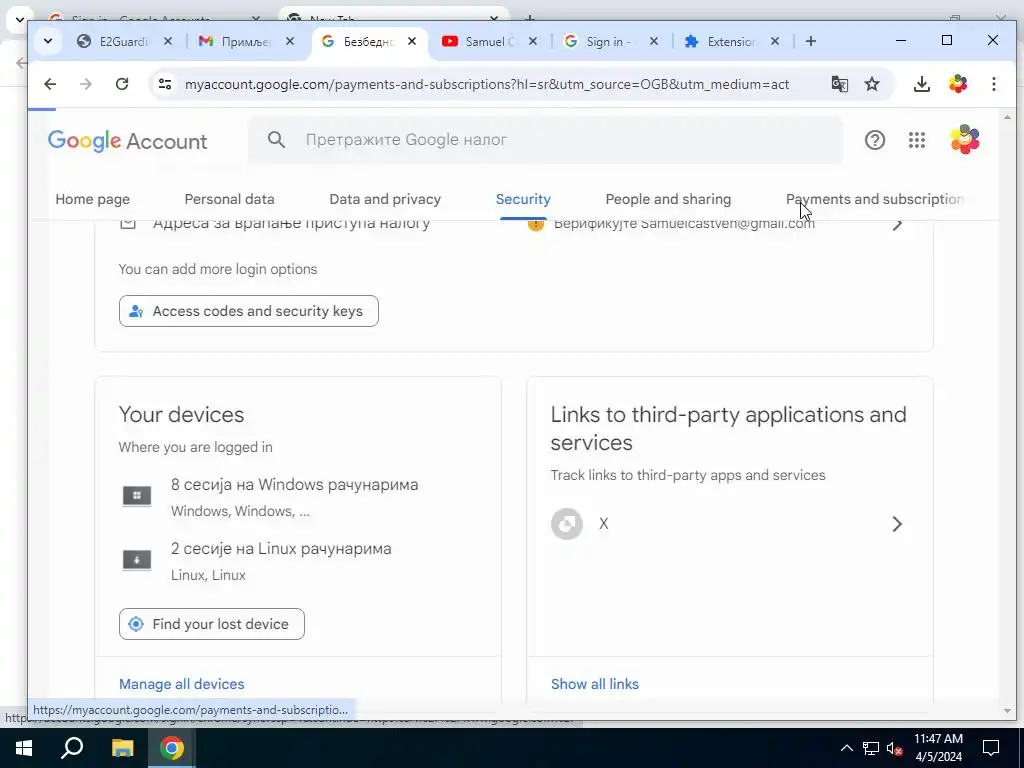Open the Home page section

(93, 199)
